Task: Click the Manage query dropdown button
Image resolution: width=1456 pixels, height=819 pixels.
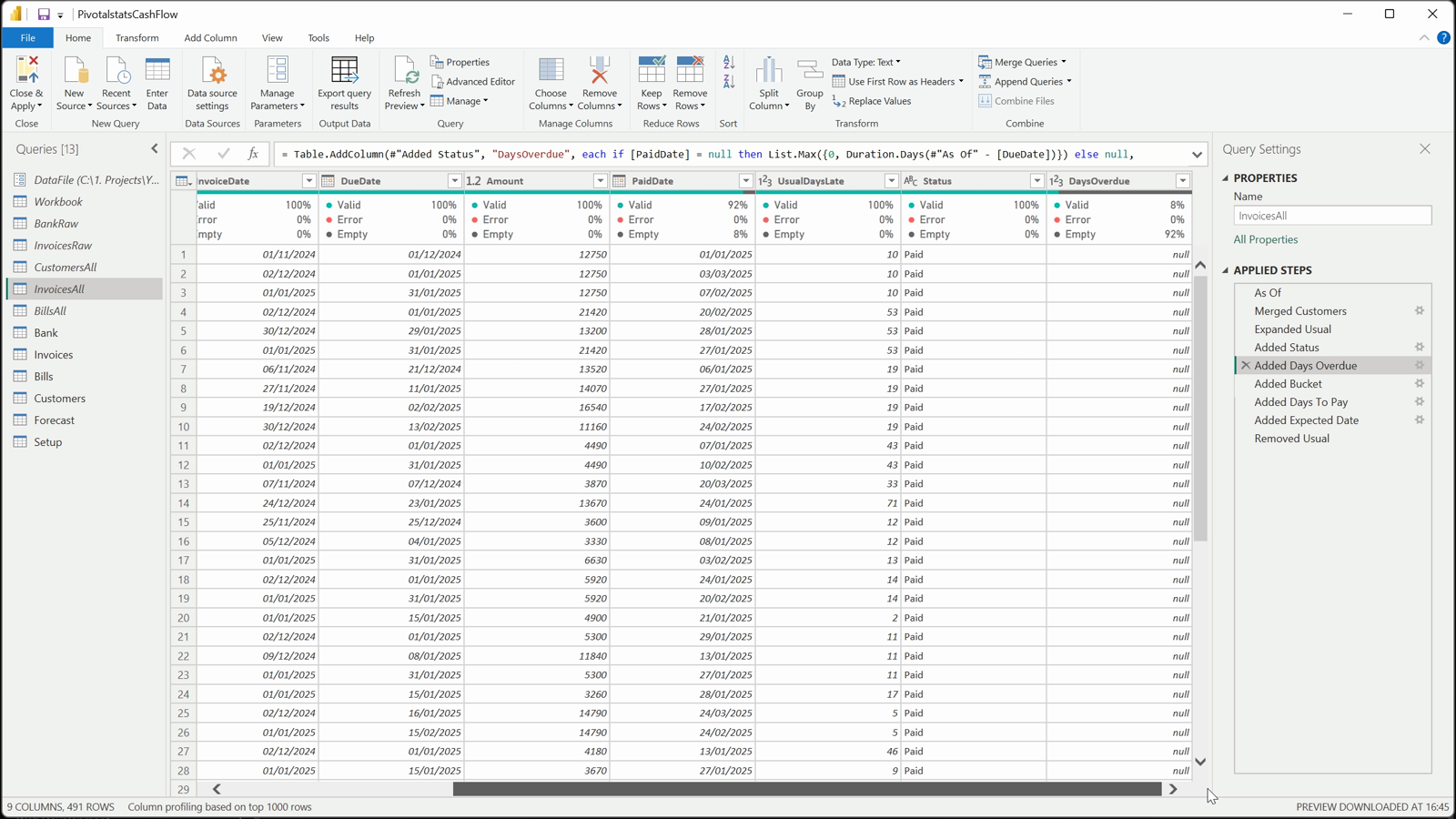Action: point(460,101)
